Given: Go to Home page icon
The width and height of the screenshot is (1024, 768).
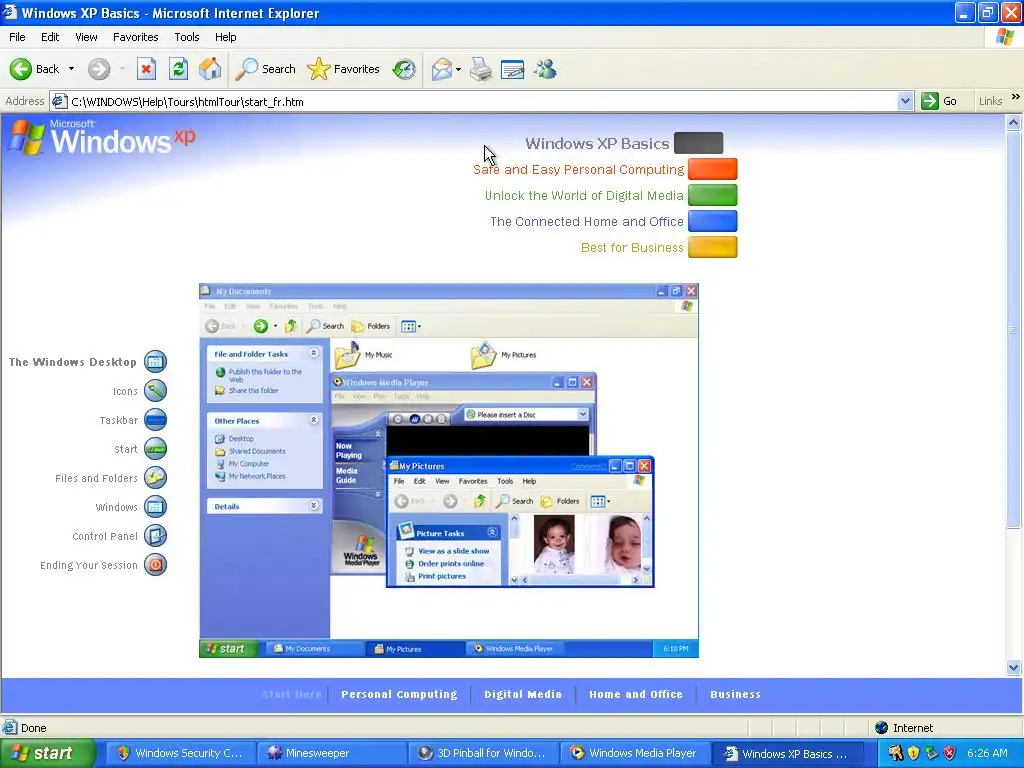Looking at the screenshot, I should click(x=210, y=69).
